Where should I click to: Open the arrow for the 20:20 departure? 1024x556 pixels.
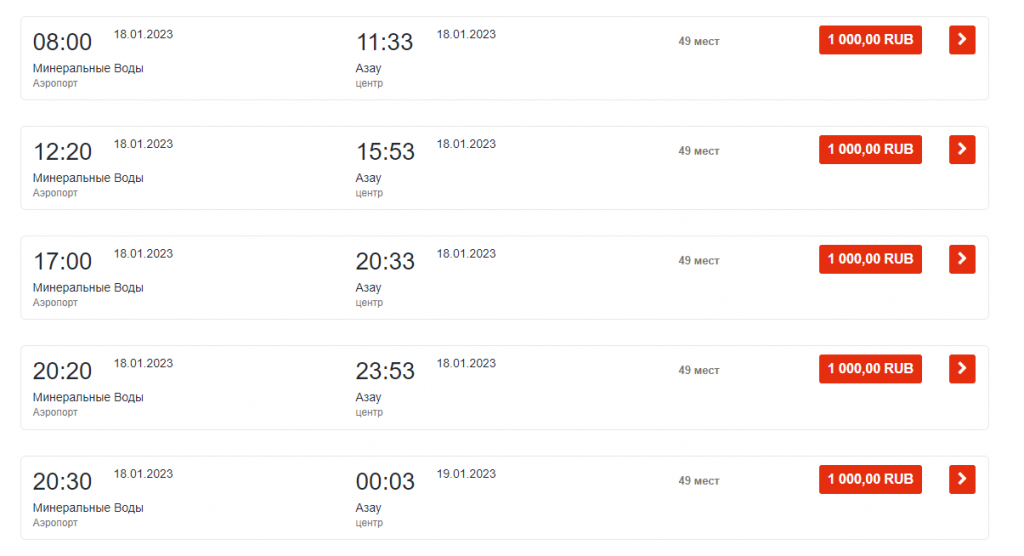point(962,368)
